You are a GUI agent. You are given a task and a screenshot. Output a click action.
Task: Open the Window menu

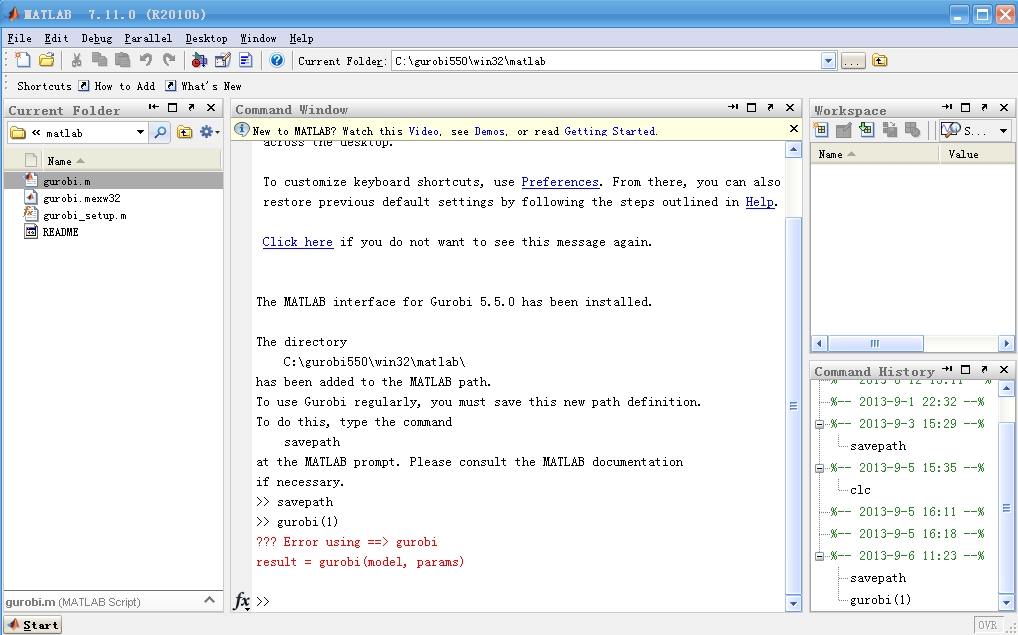258,38
